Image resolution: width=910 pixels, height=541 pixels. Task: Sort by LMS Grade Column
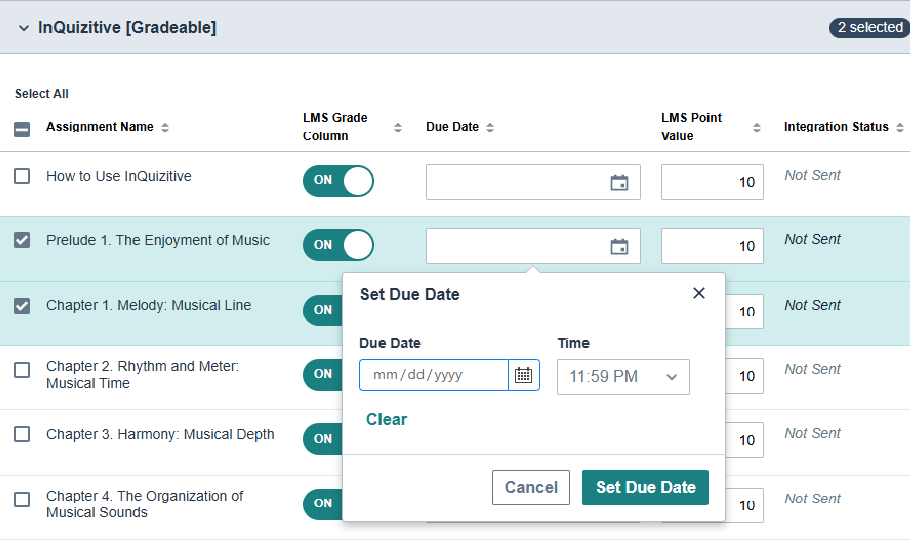point(398,128)
